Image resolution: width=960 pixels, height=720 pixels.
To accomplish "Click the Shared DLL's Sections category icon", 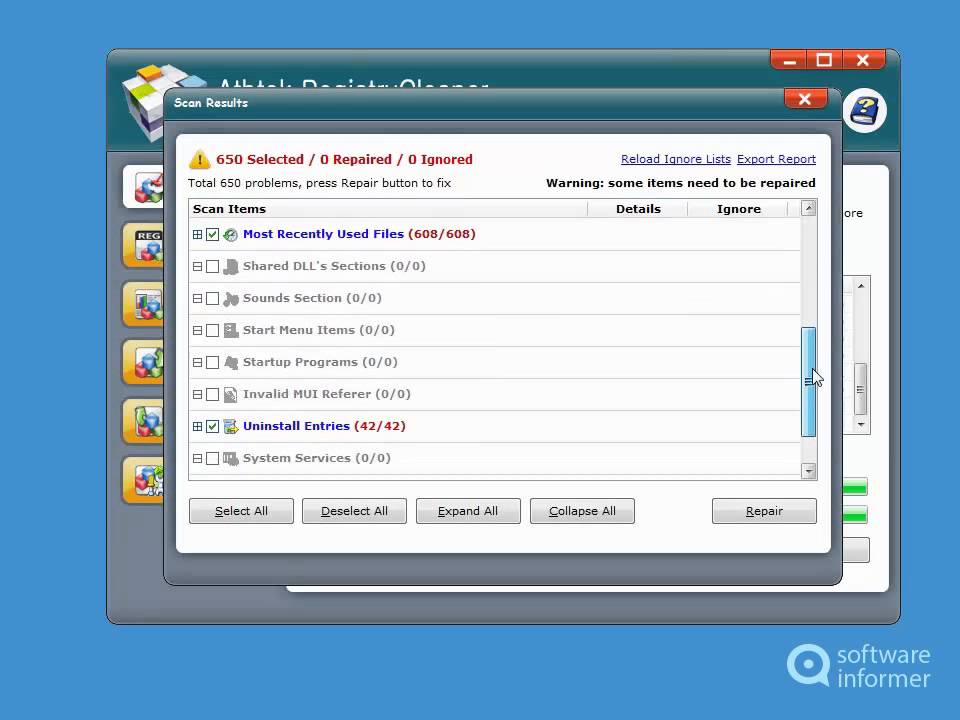I will (230, 266).
